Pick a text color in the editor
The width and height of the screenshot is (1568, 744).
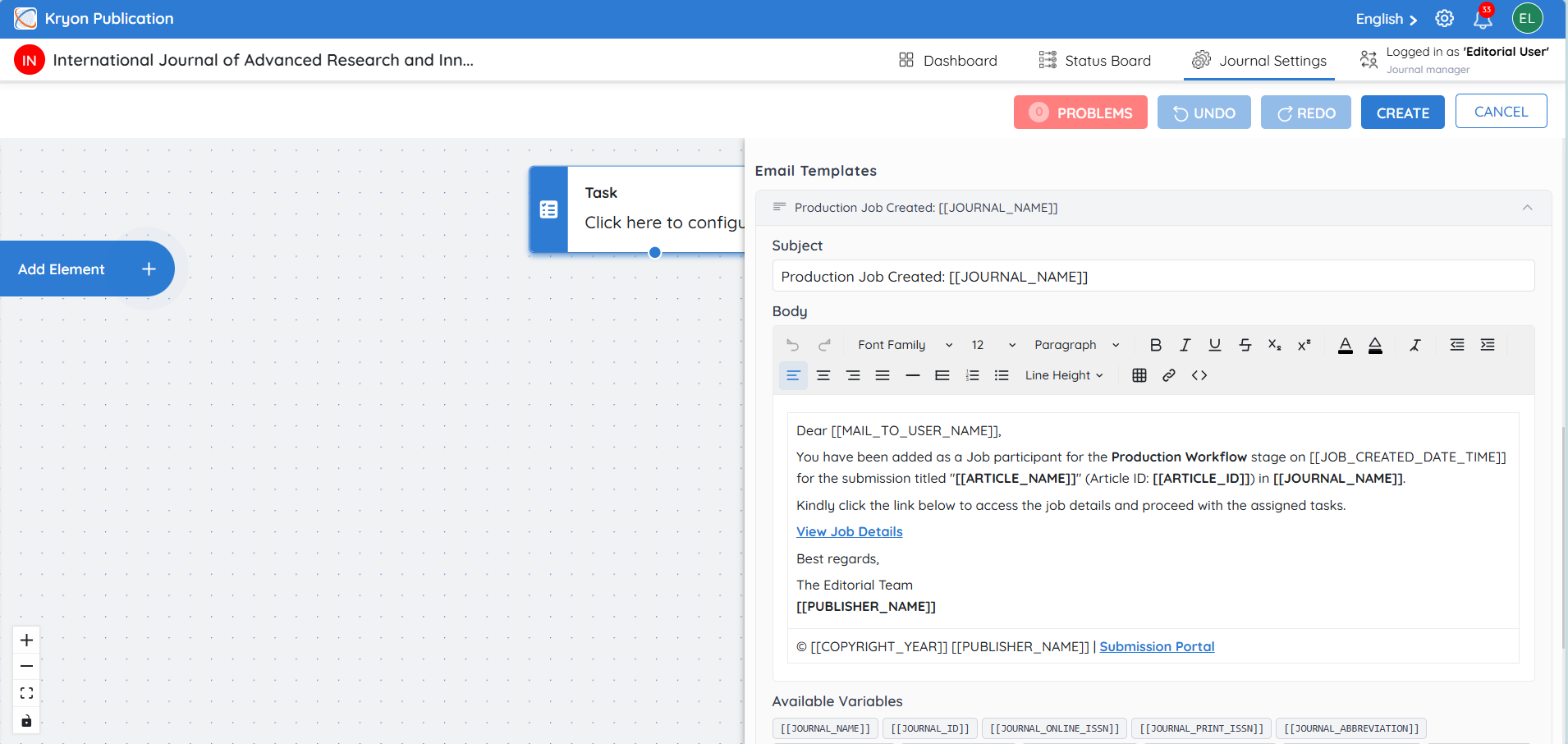tap(1346, 345)
